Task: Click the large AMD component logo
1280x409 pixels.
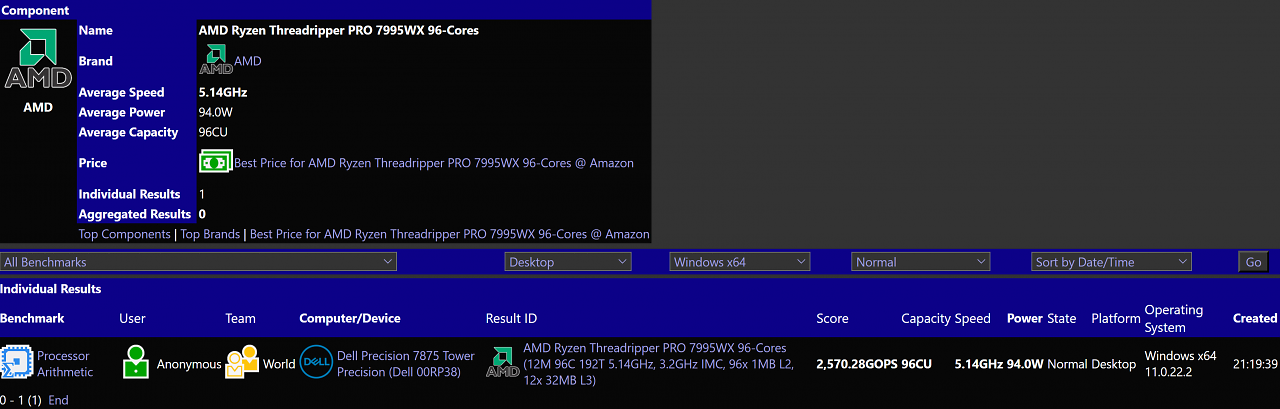Action: pyautogui.click(x=38, y=59)
